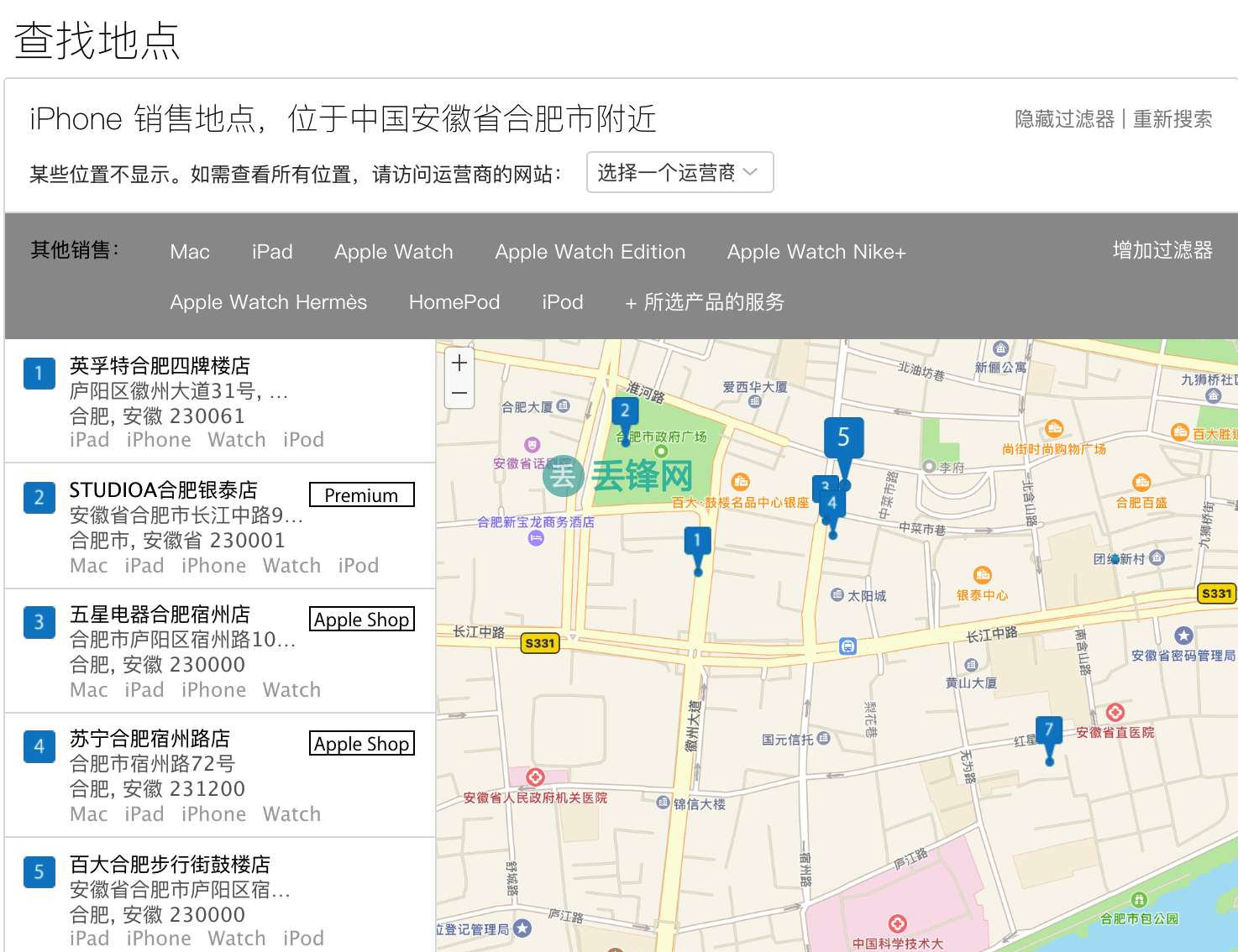Click the 银泰中心 shopping icon on map
Screen dimensions: 1238x952
tap(982, 575)
